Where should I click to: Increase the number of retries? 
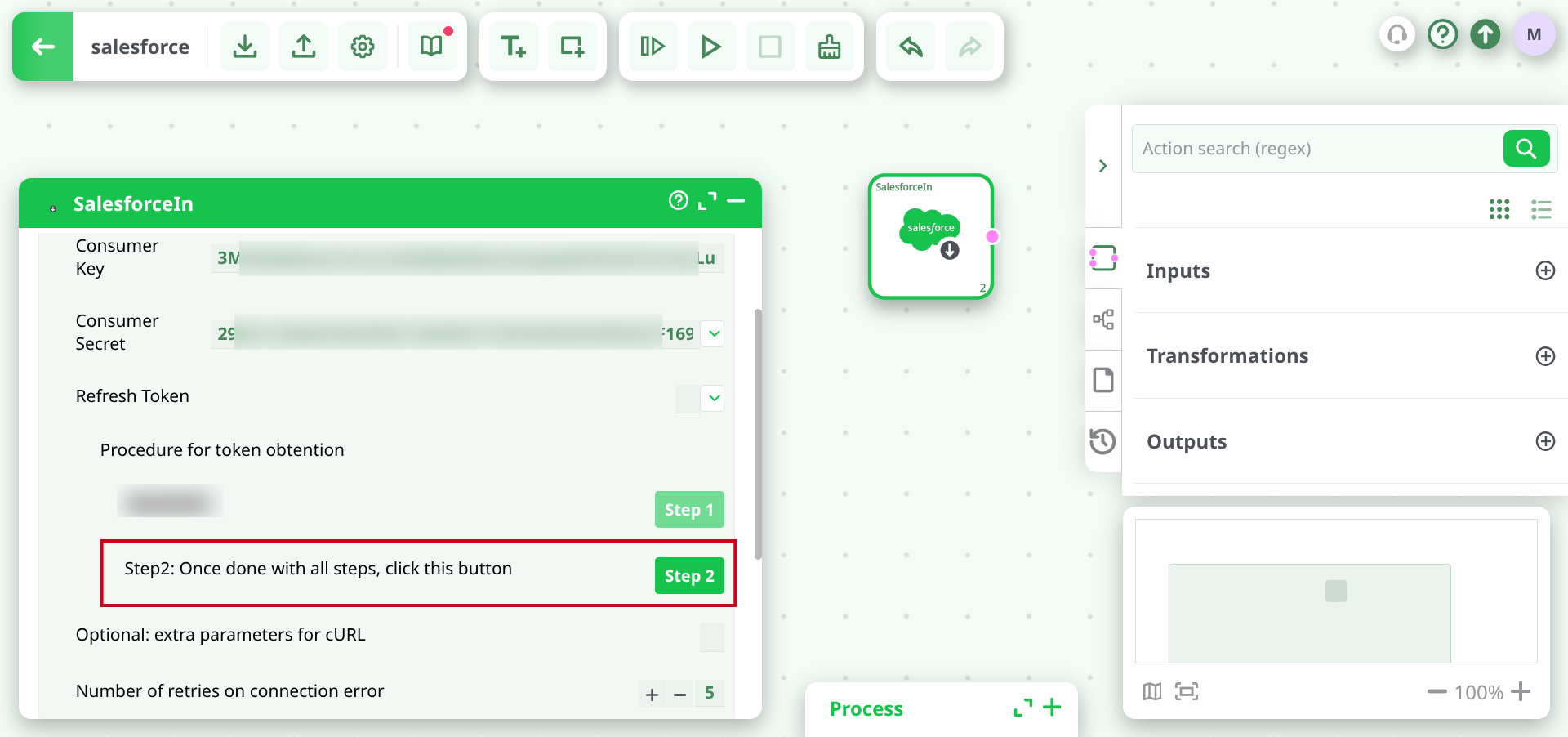pos(652,695)
